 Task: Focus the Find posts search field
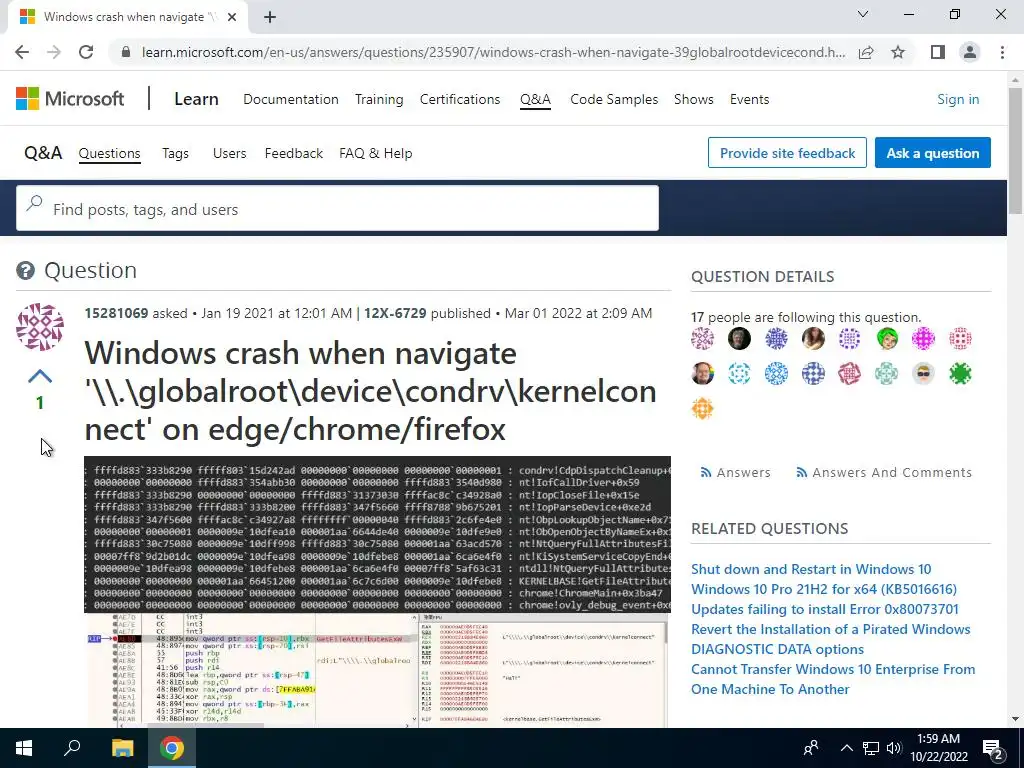point(337,208)
